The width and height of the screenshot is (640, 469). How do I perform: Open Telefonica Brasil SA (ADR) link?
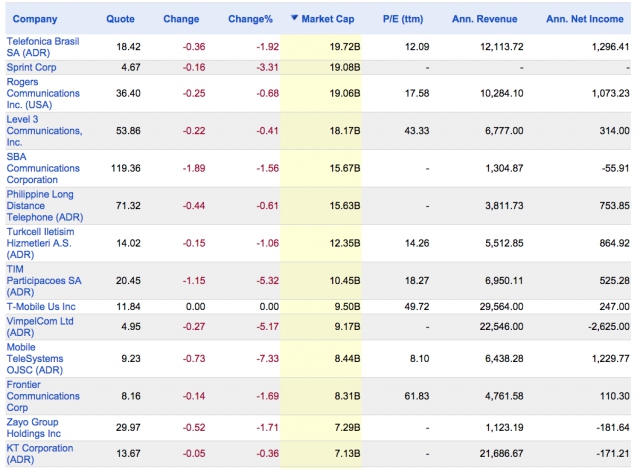click(x=43, y=47)
